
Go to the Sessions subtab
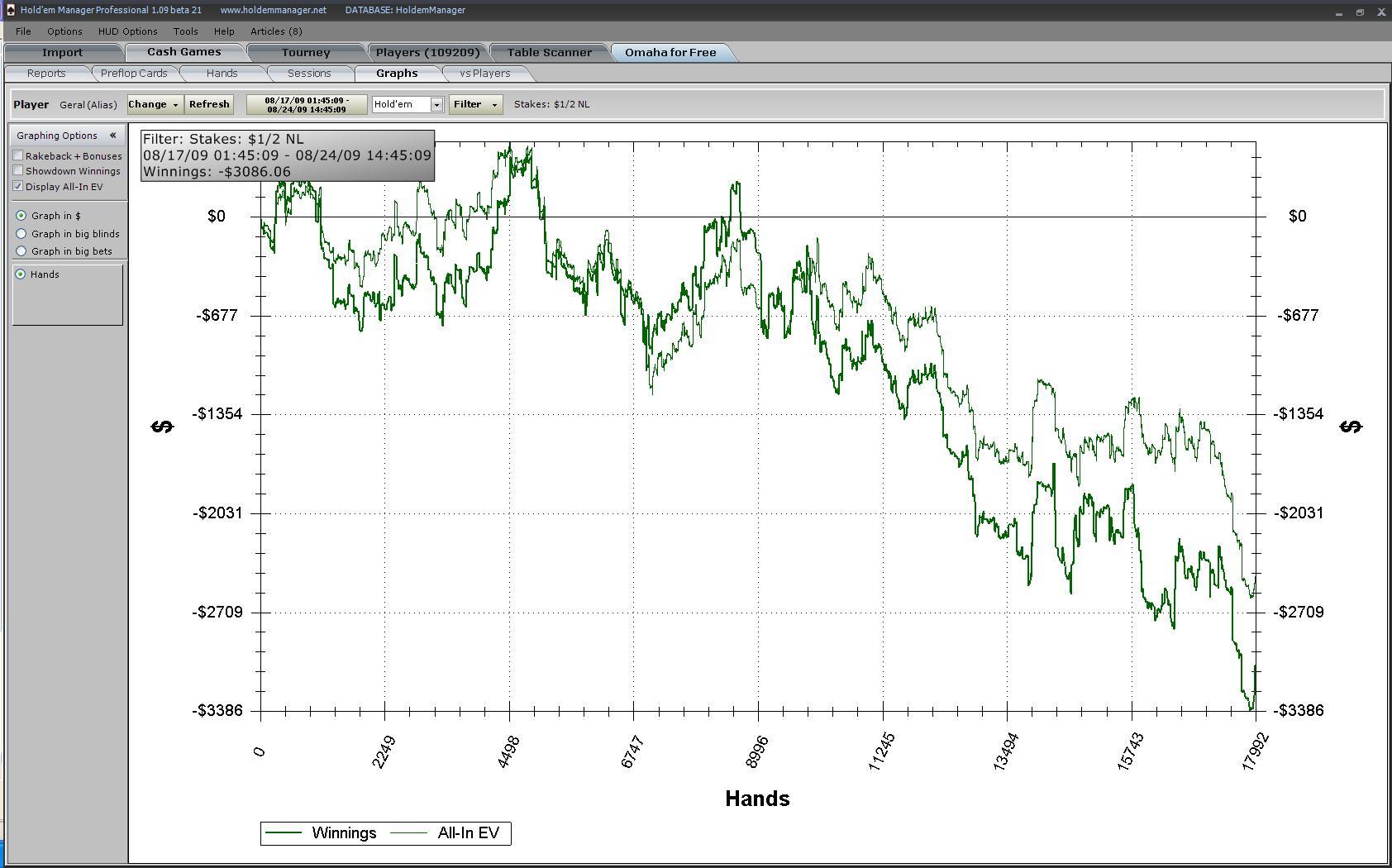[309, 74]
